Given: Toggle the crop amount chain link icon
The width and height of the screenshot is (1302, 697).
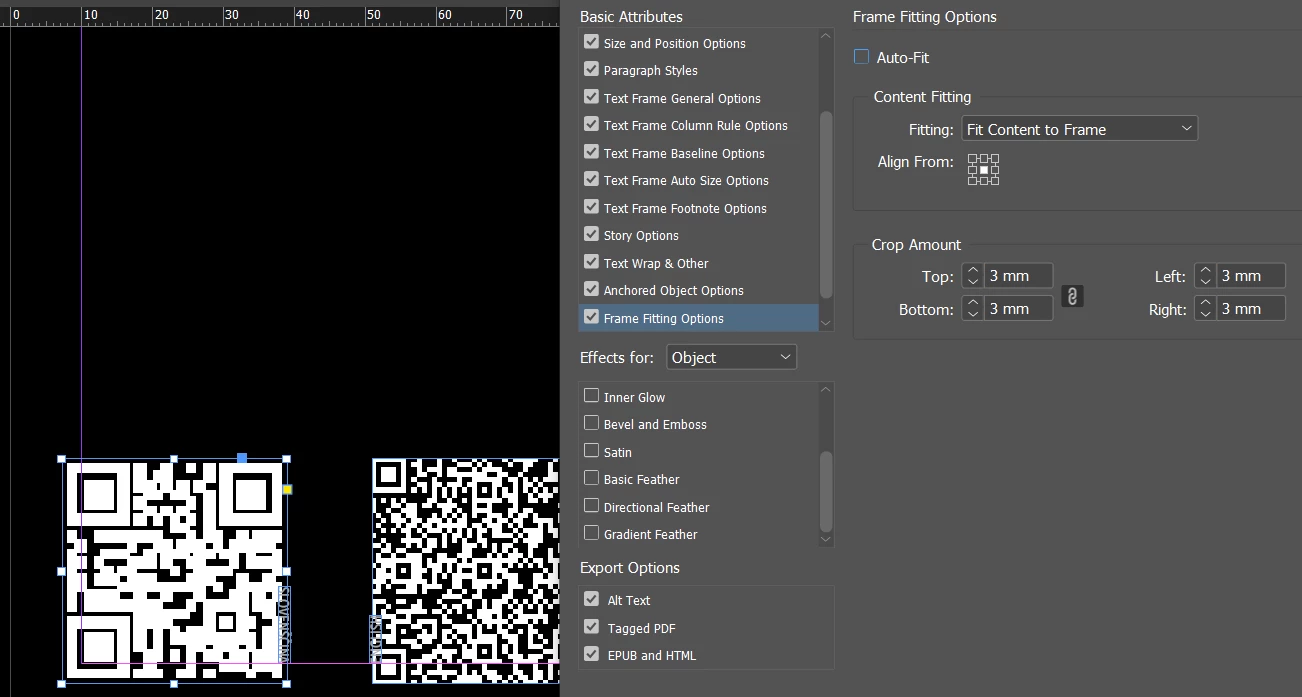Looking at the screenshot, I should 1072,296.
